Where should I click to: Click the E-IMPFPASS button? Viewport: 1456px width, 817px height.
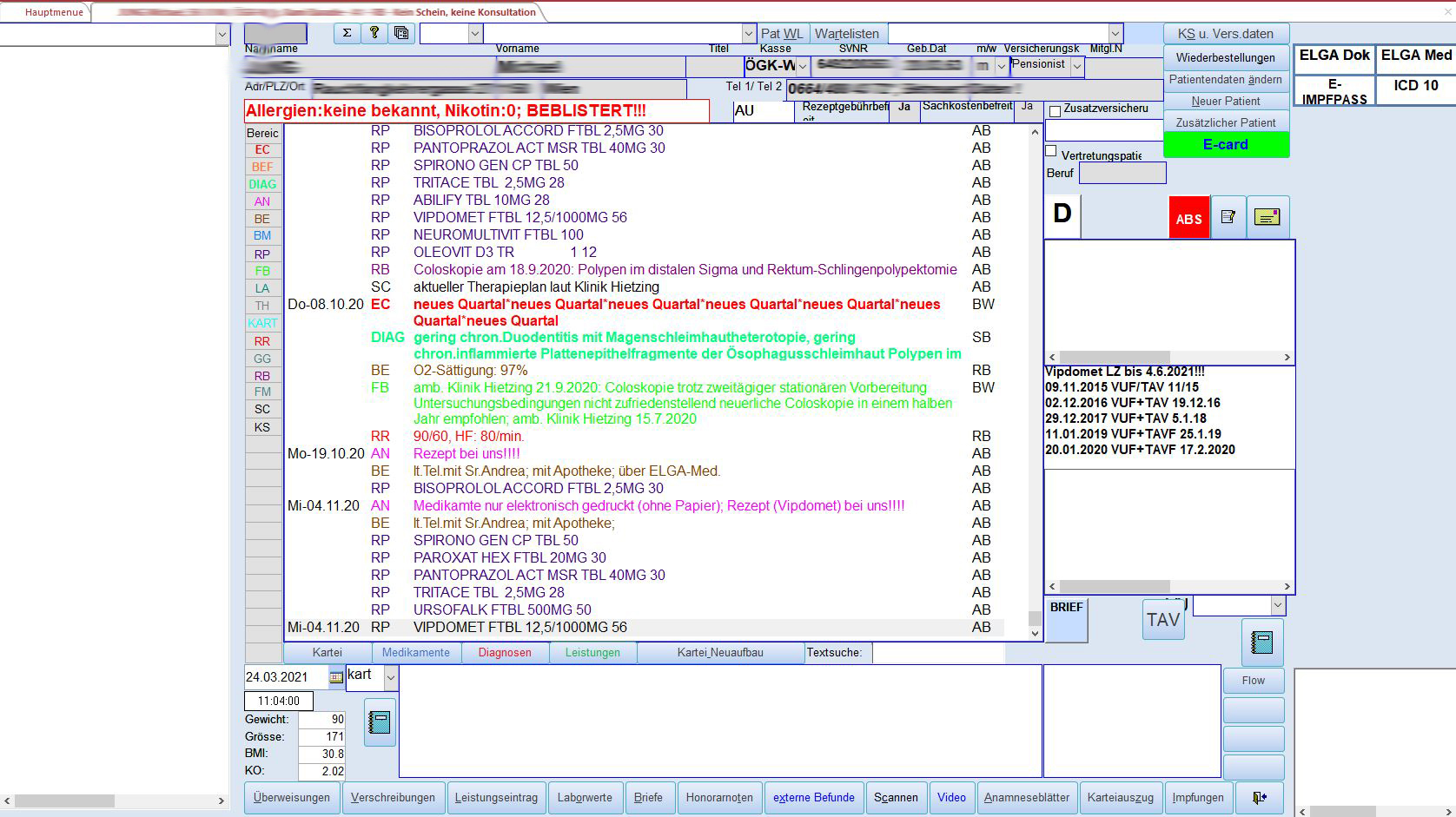click(1334, 90)
